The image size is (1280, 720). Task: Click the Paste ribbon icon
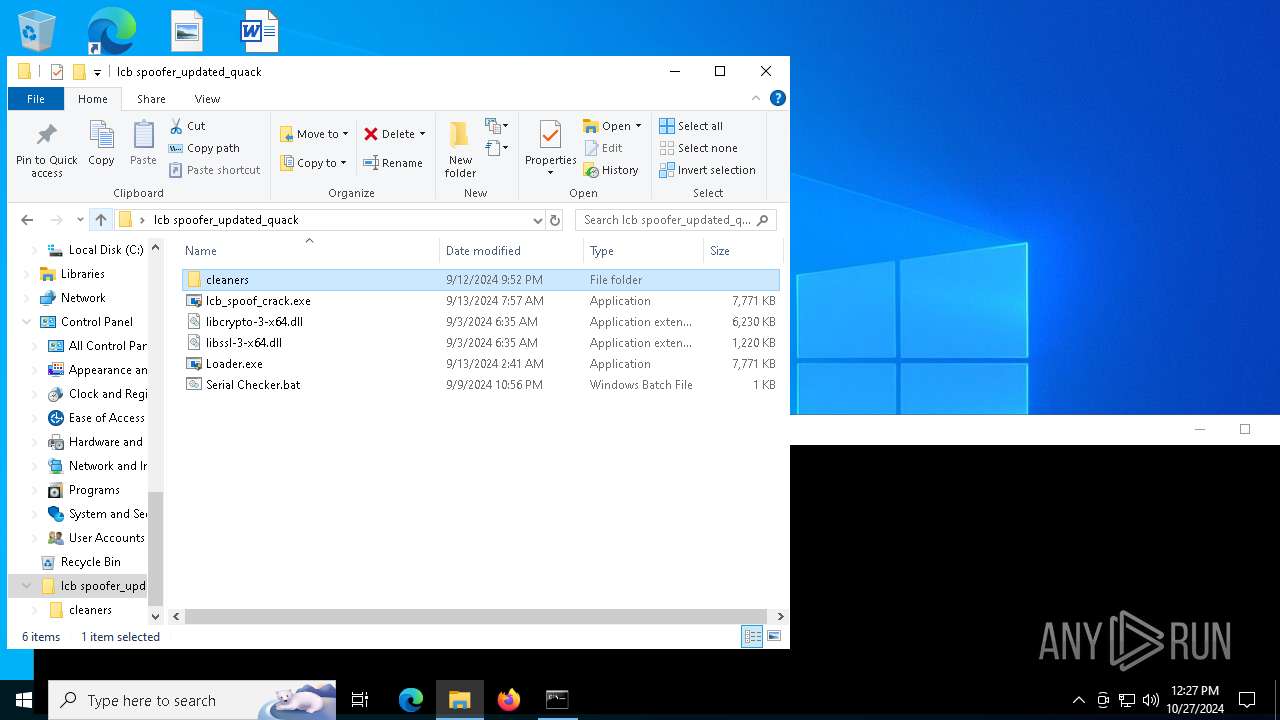point(143,135)
